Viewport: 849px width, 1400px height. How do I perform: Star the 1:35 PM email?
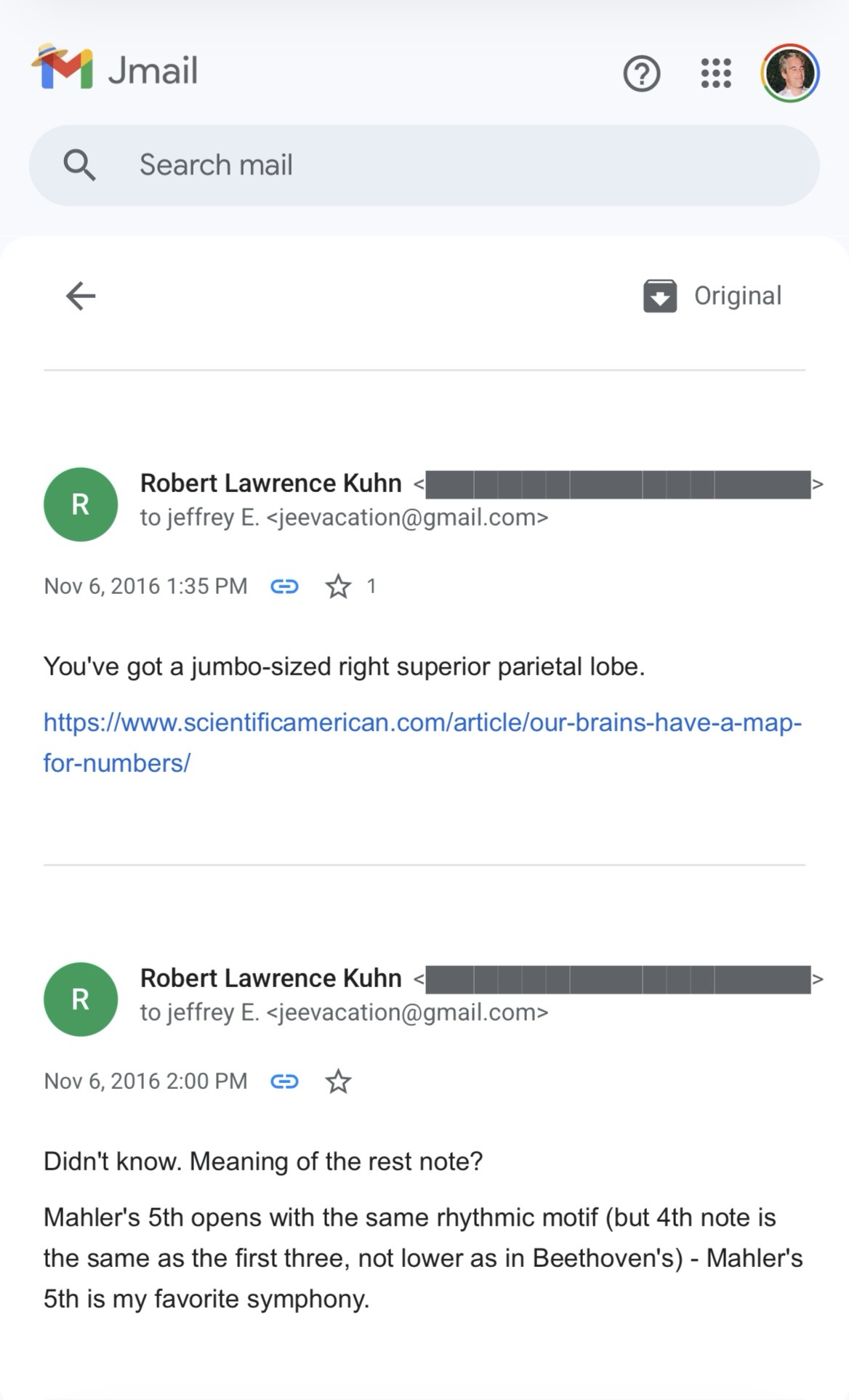tap(338, 586)
